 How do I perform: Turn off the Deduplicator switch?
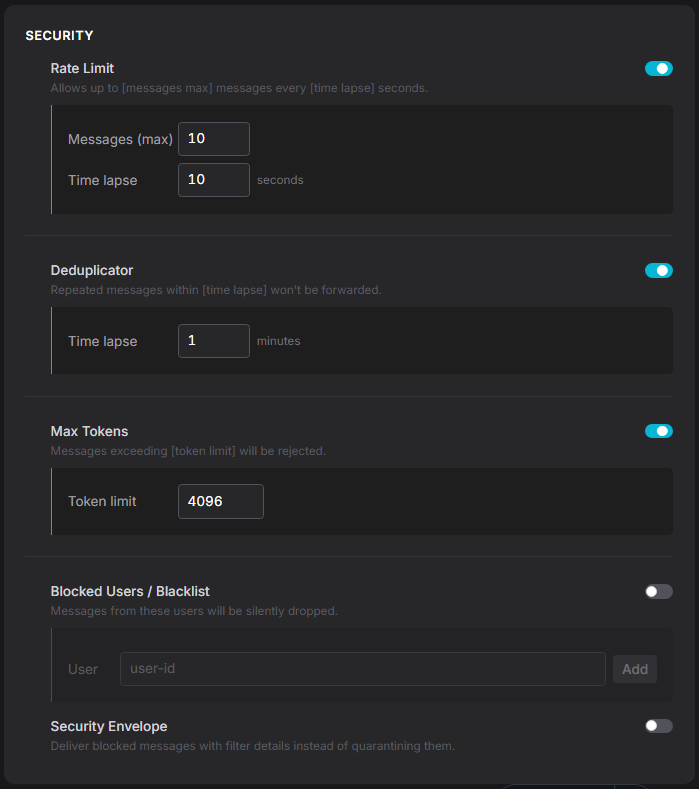click(x=659, y=271)
